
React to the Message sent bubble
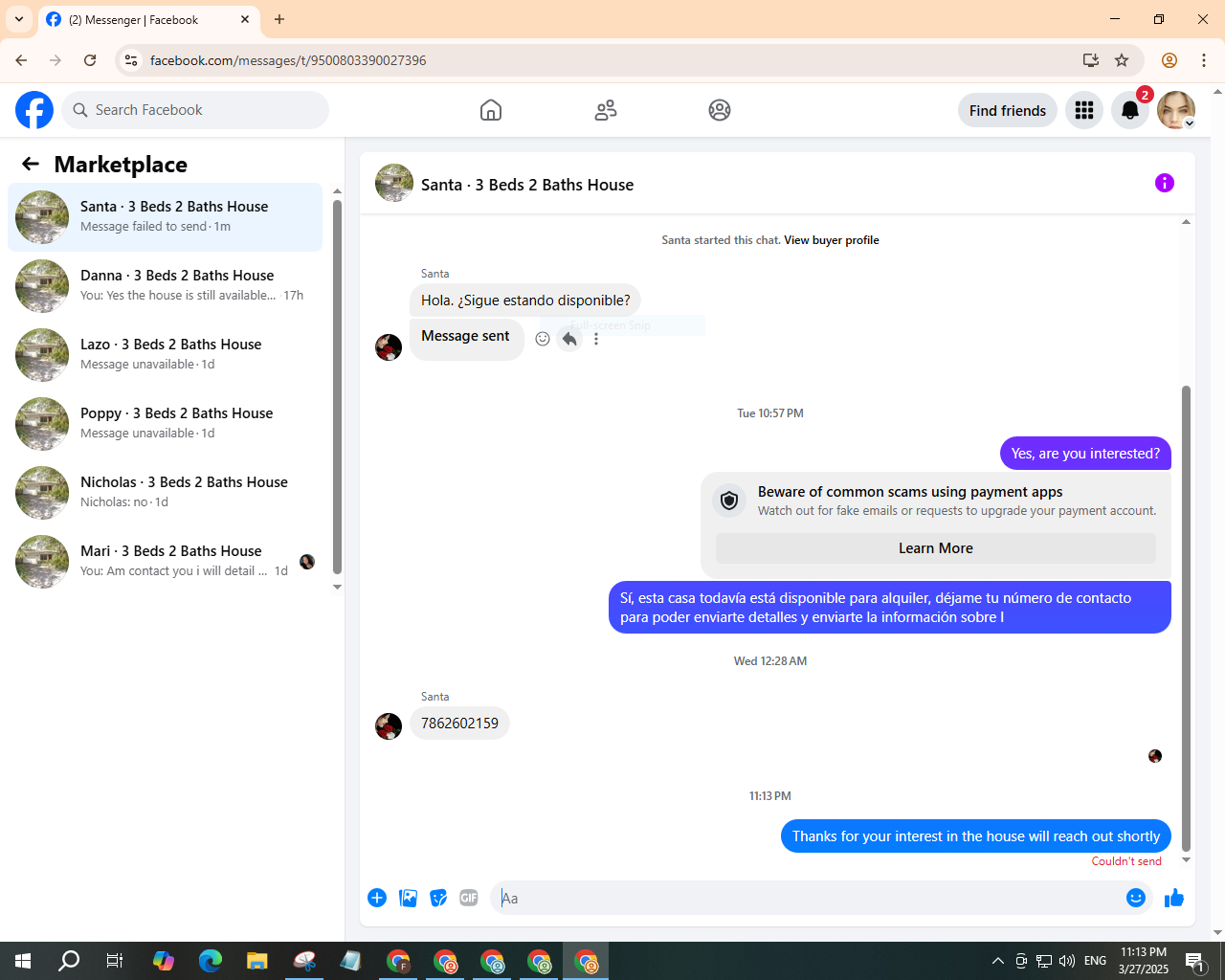(x=543, y=339)
